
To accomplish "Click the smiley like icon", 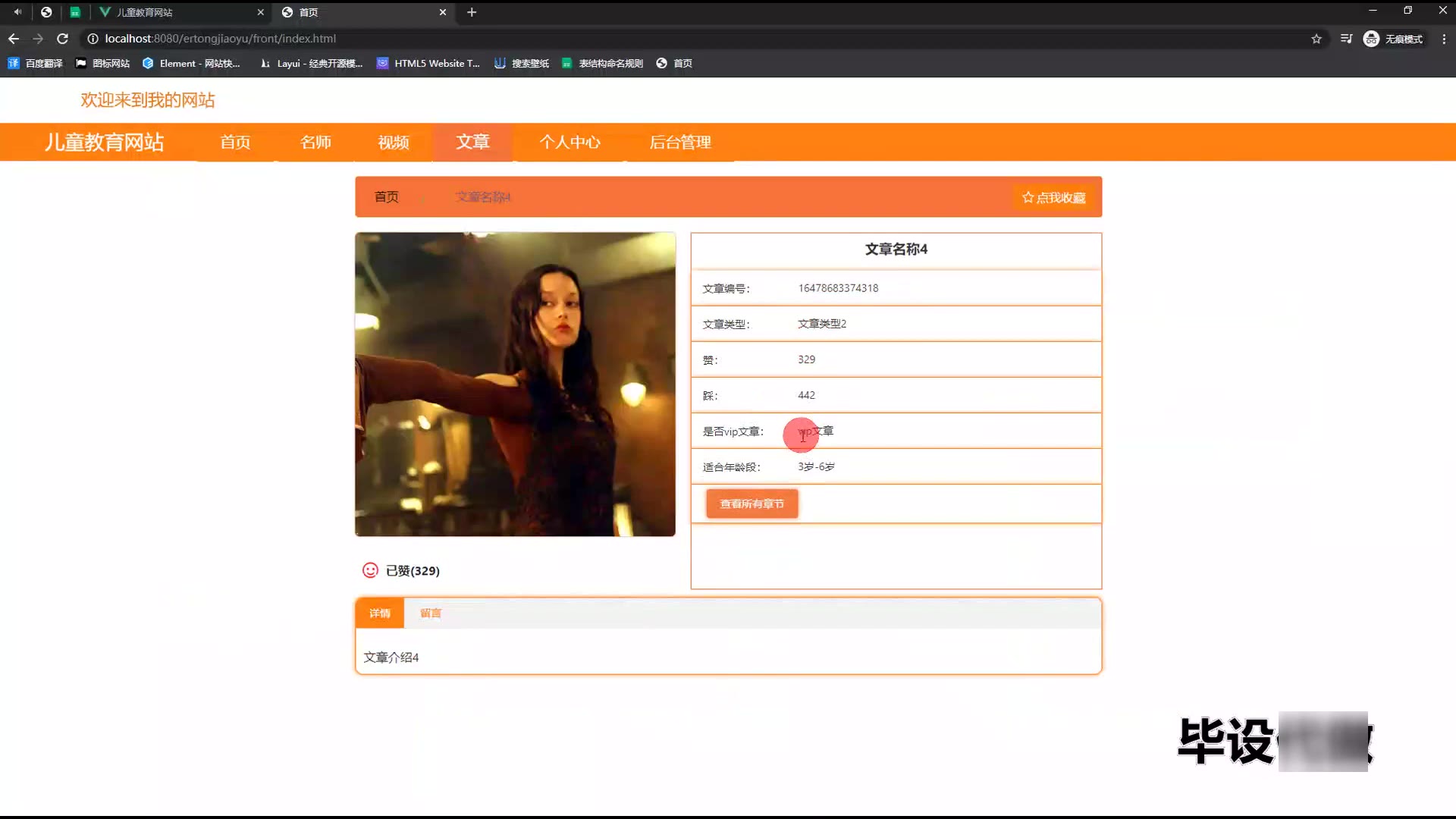I will point(370,570).
